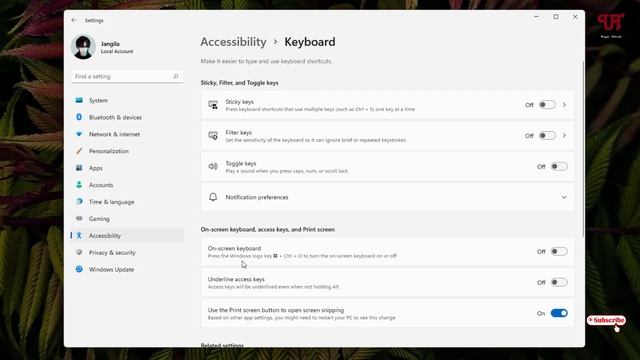Click the Jangila account name
The width and height of the screenshot is (640, 360).
[x=110, y=44]
